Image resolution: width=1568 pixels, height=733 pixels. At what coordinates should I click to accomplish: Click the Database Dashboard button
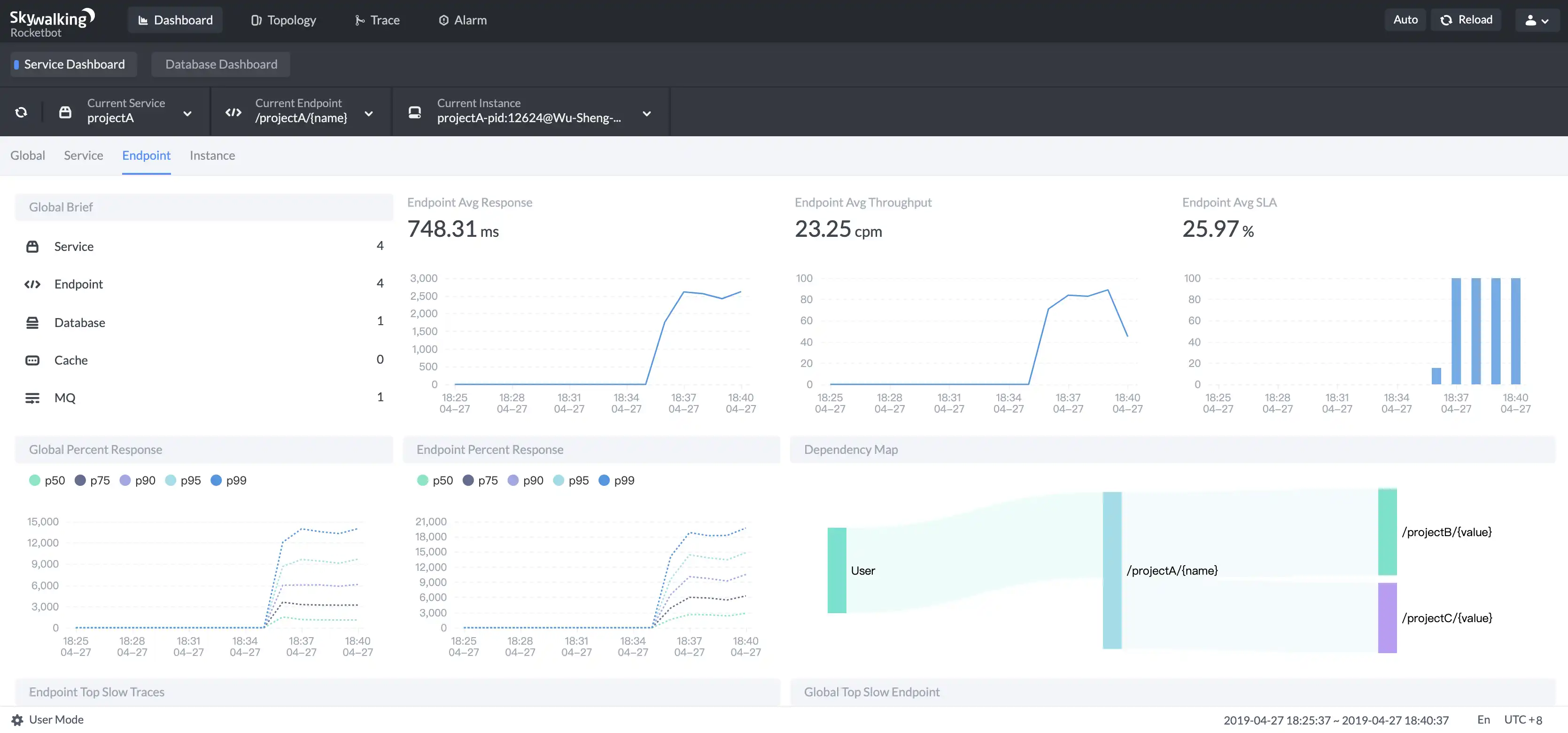point(221,63)
